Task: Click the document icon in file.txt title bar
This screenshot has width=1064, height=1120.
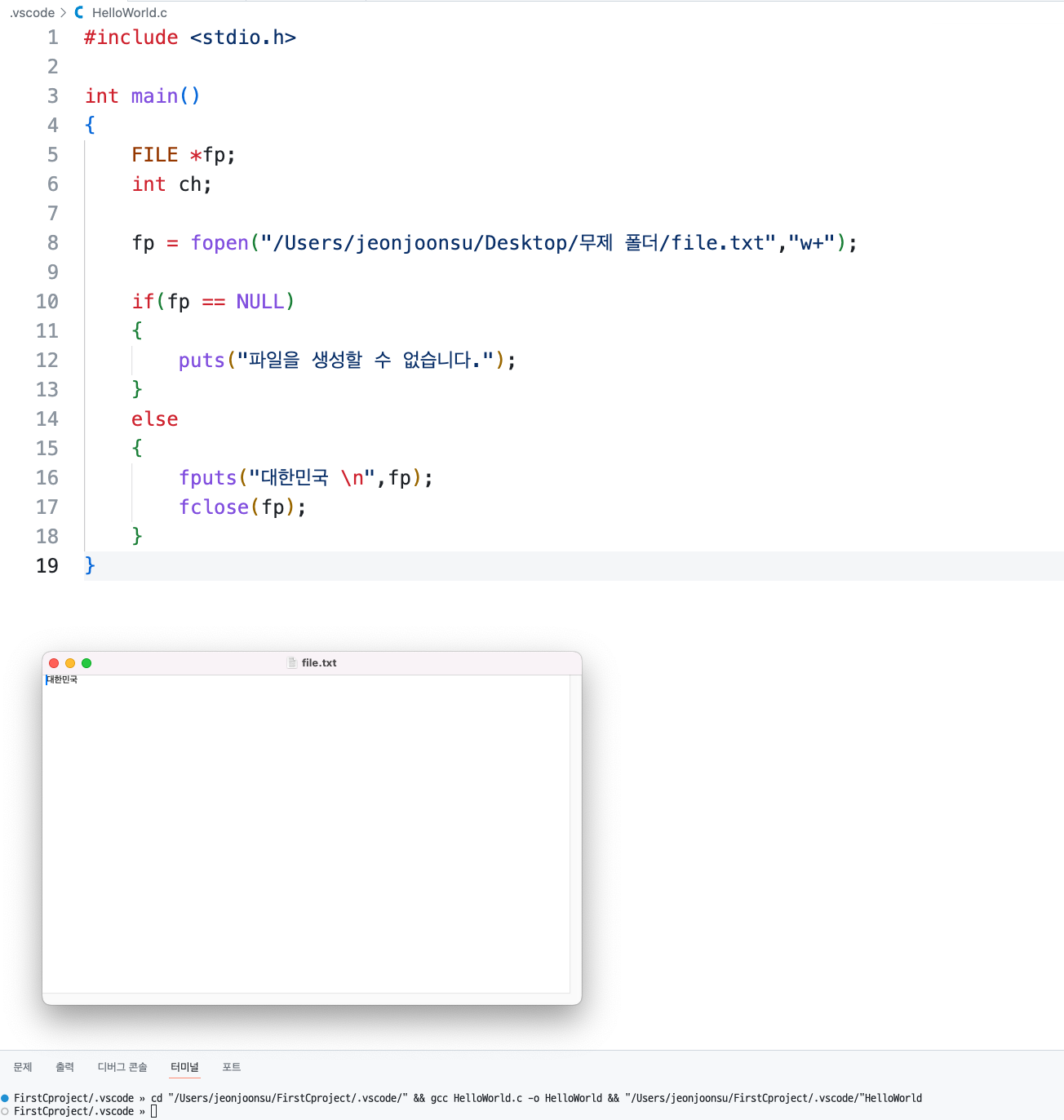Action: click(x=292, y=662)
